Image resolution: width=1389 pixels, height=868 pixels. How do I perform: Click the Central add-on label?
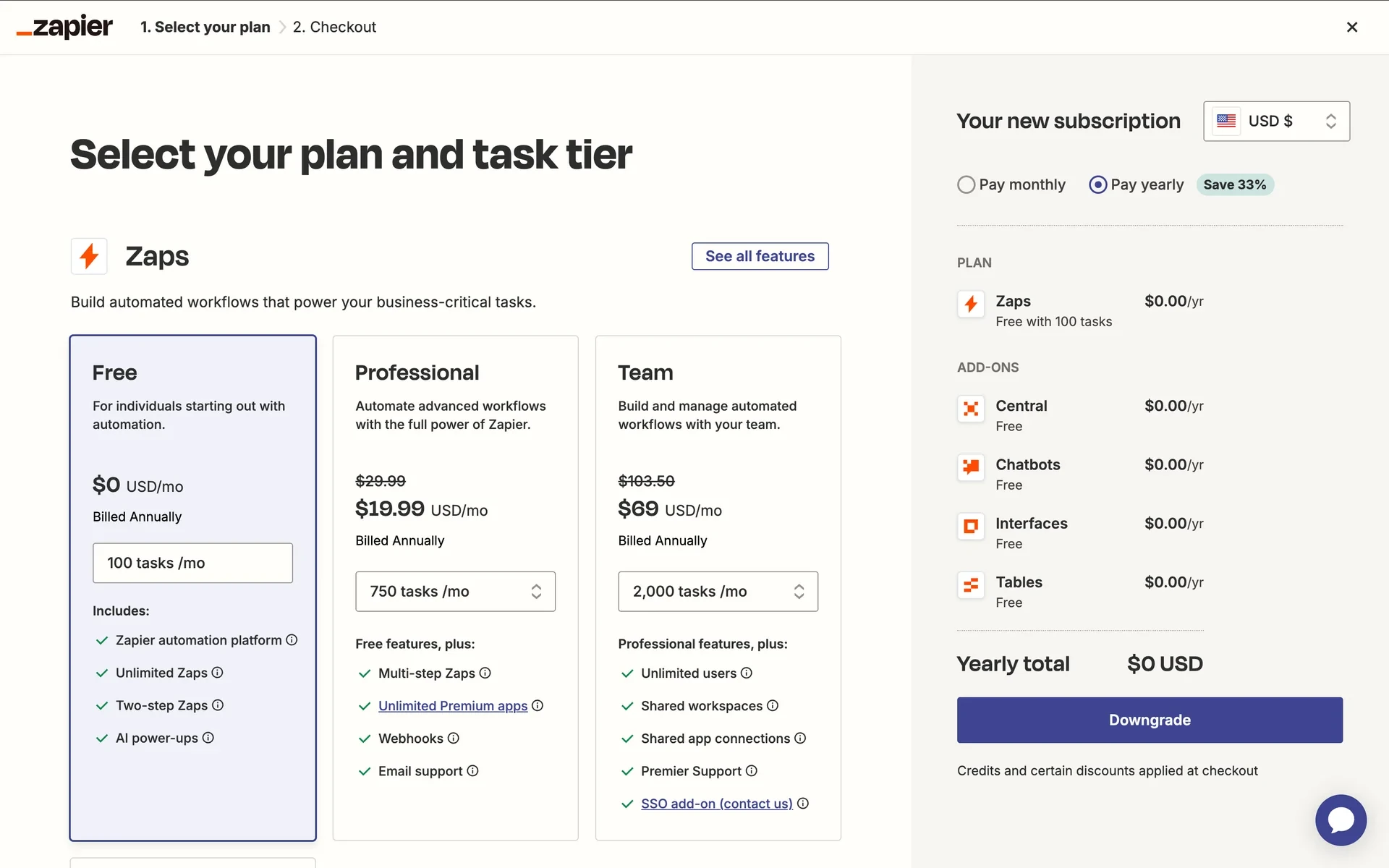pyautogui.click(x=1021, y=406)
